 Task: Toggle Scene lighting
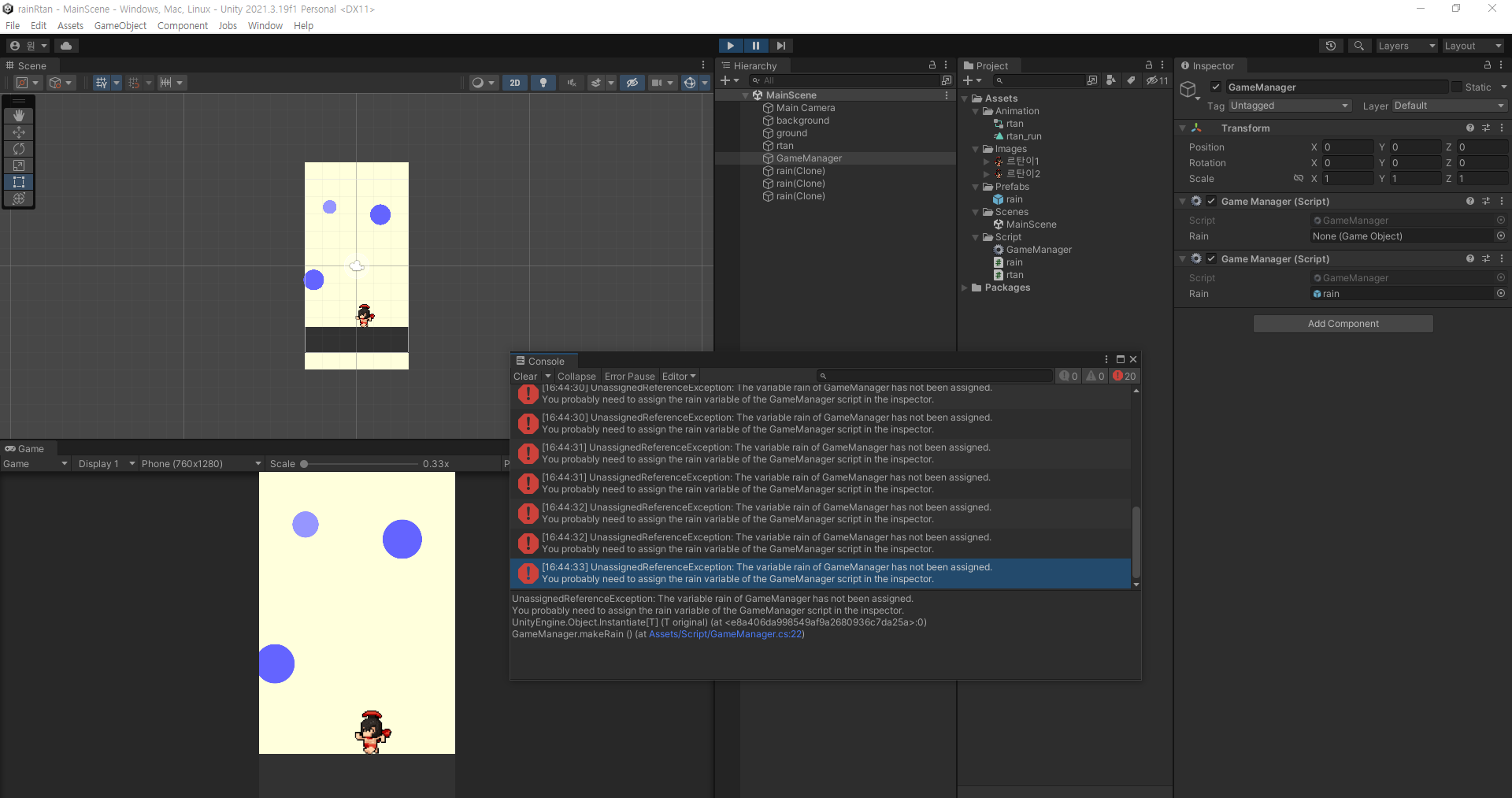[x=543, y=83]
